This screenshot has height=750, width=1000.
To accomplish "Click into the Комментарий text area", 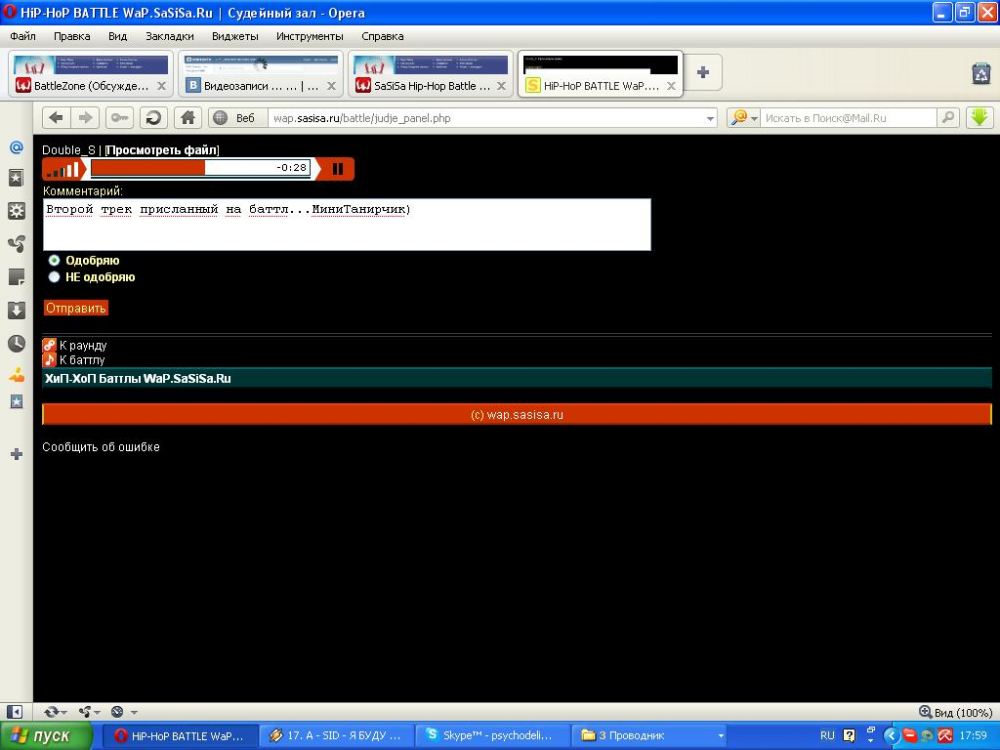I will point(347,224).
